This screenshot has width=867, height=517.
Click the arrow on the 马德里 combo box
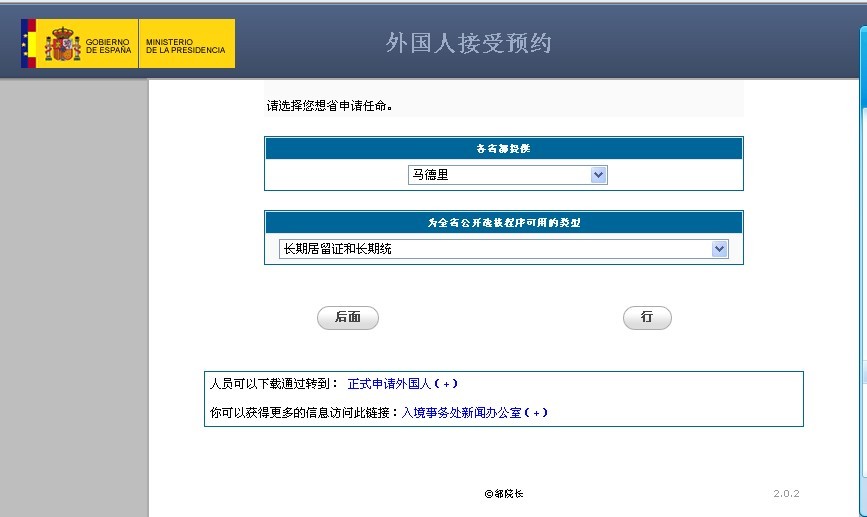tap(598, 175)
